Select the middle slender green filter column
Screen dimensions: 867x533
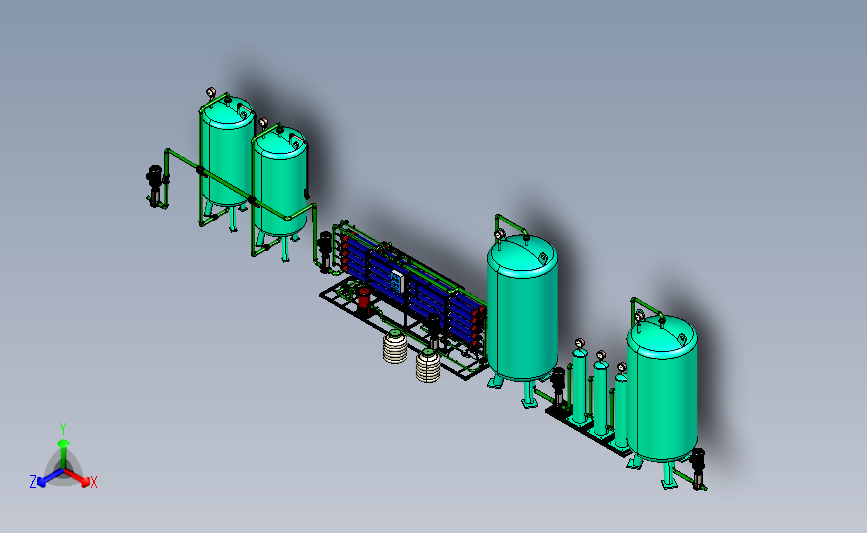(x=600, y=398)
